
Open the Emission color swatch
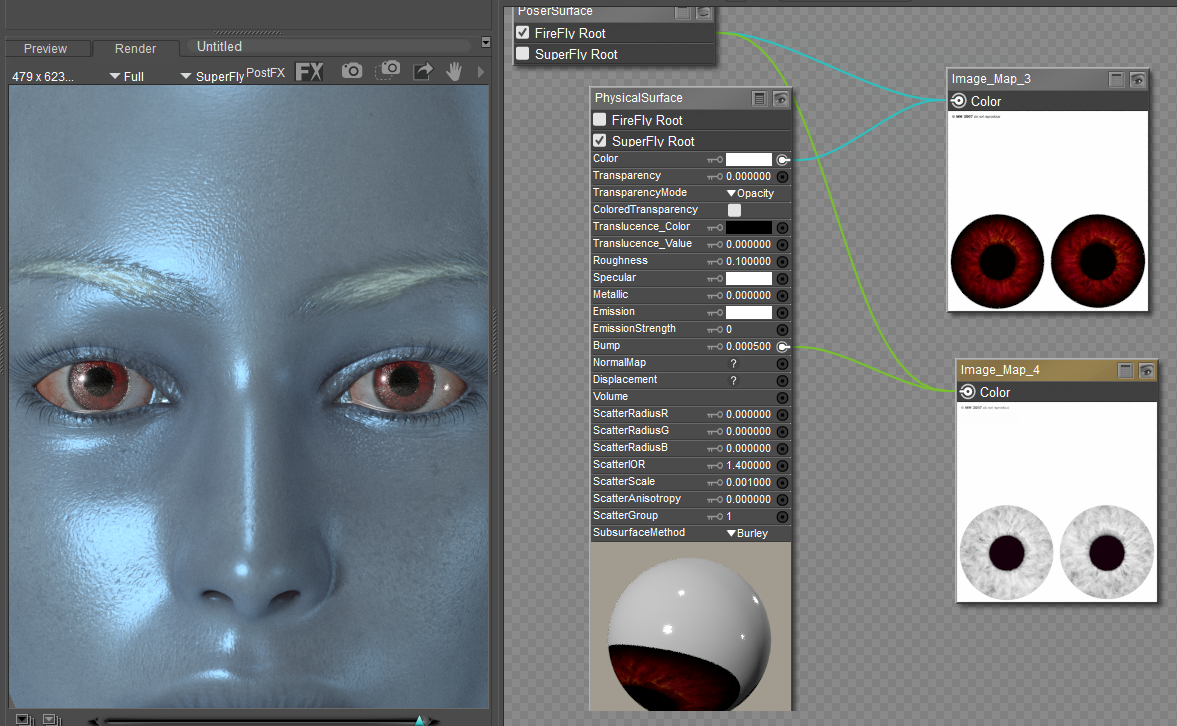[748, 312]
